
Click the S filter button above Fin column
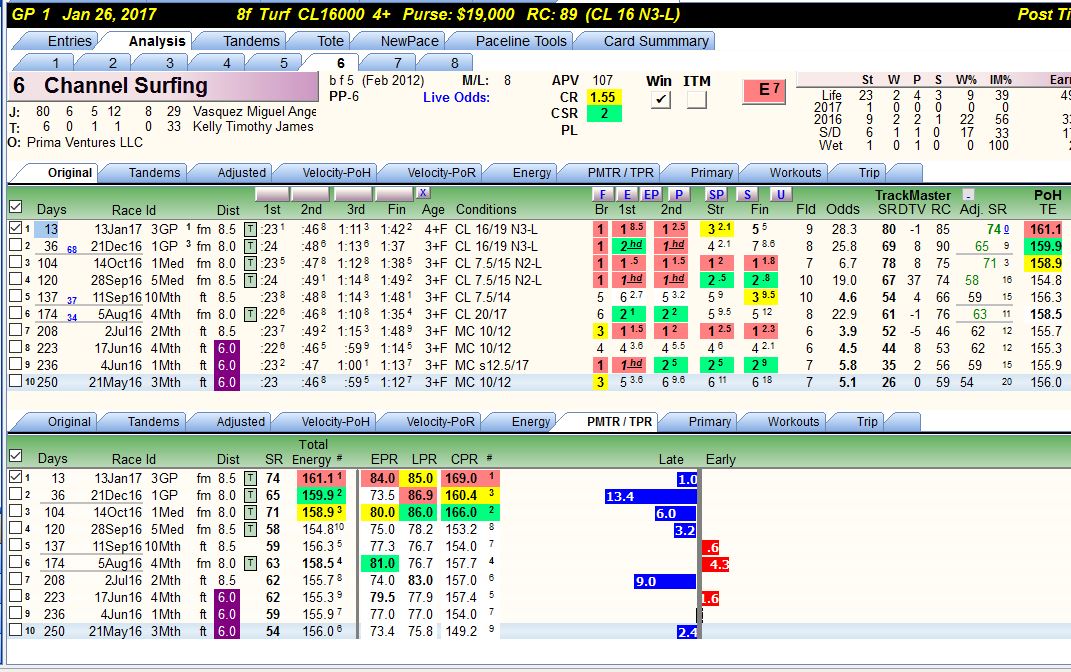coord(747,194)
